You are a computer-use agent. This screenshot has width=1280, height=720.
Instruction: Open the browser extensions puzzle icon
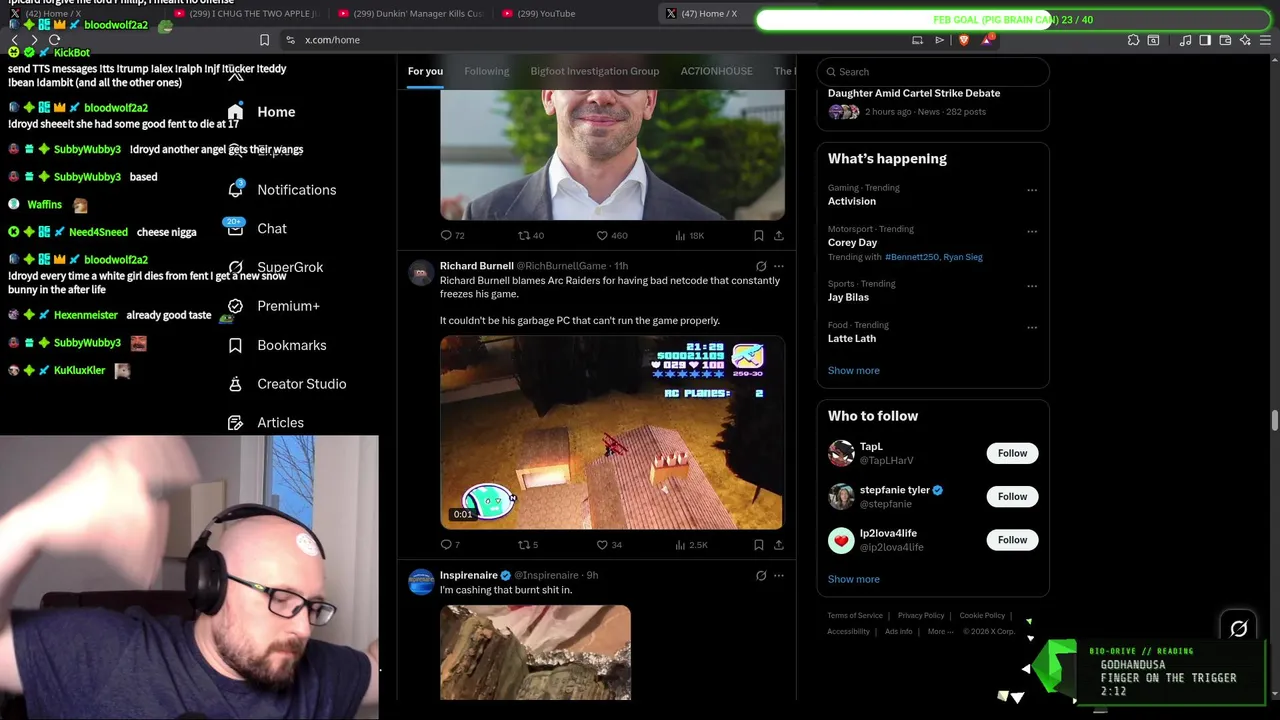click(x=1133, y=40)
